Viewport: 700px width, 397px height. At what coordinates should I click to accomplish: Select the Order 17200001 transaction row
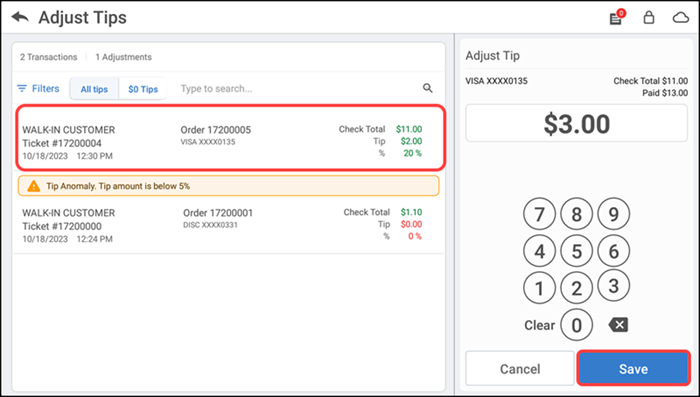tap(228, 226)
